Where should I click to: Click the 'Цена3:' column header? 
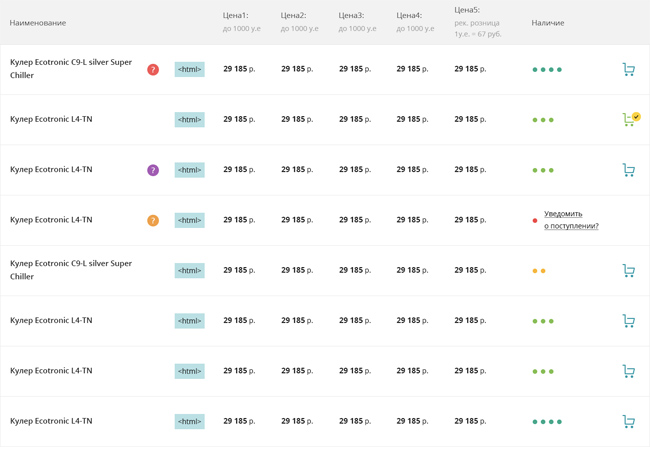[x=351, y=15]
